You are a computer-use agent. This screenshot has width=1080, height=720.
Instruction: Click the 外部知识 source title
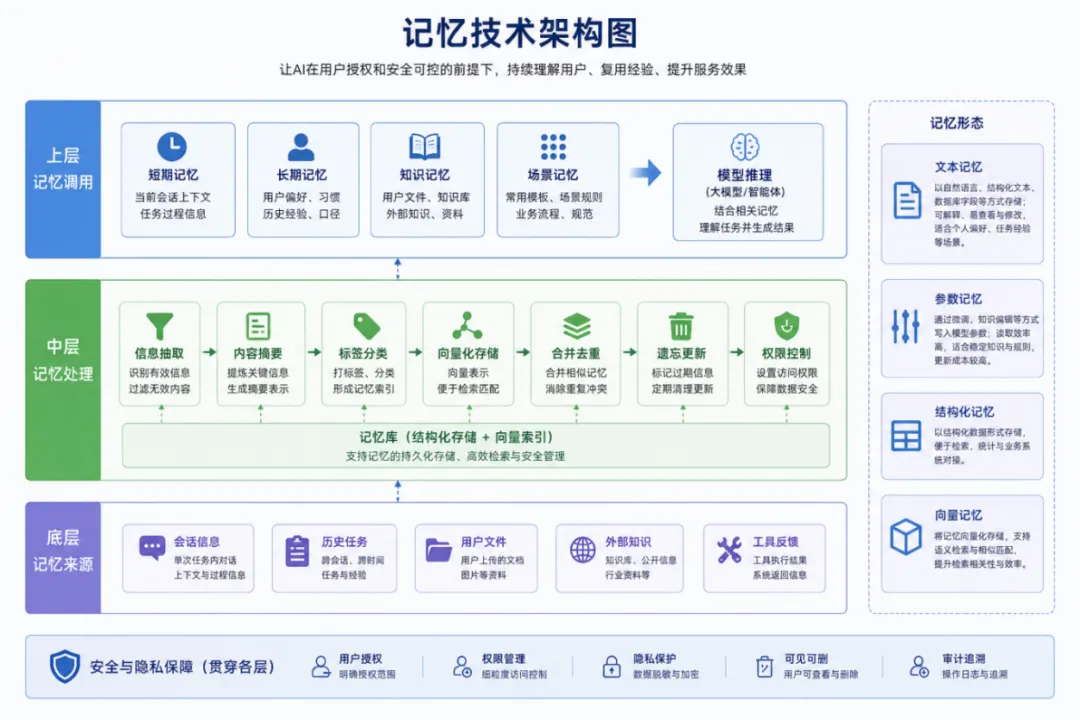coord(628,542)
